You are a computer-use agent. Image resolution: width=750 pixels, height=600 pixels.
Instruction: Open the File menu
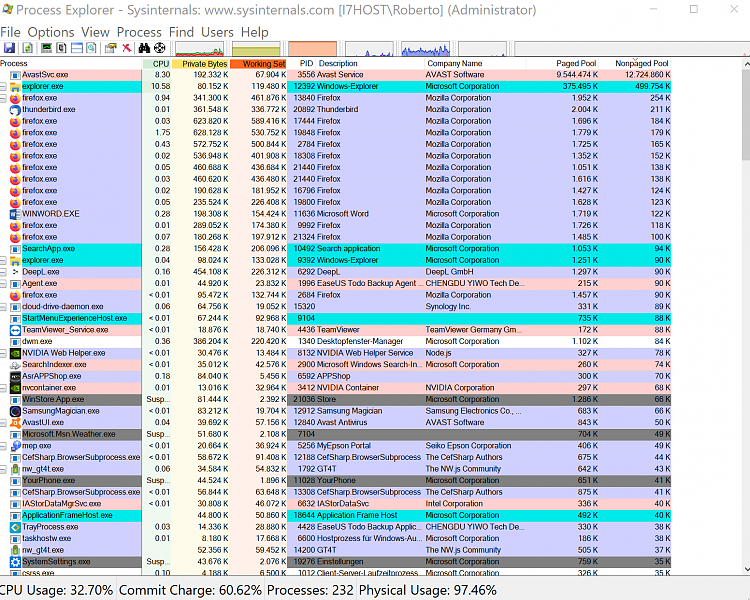(10, 32)
